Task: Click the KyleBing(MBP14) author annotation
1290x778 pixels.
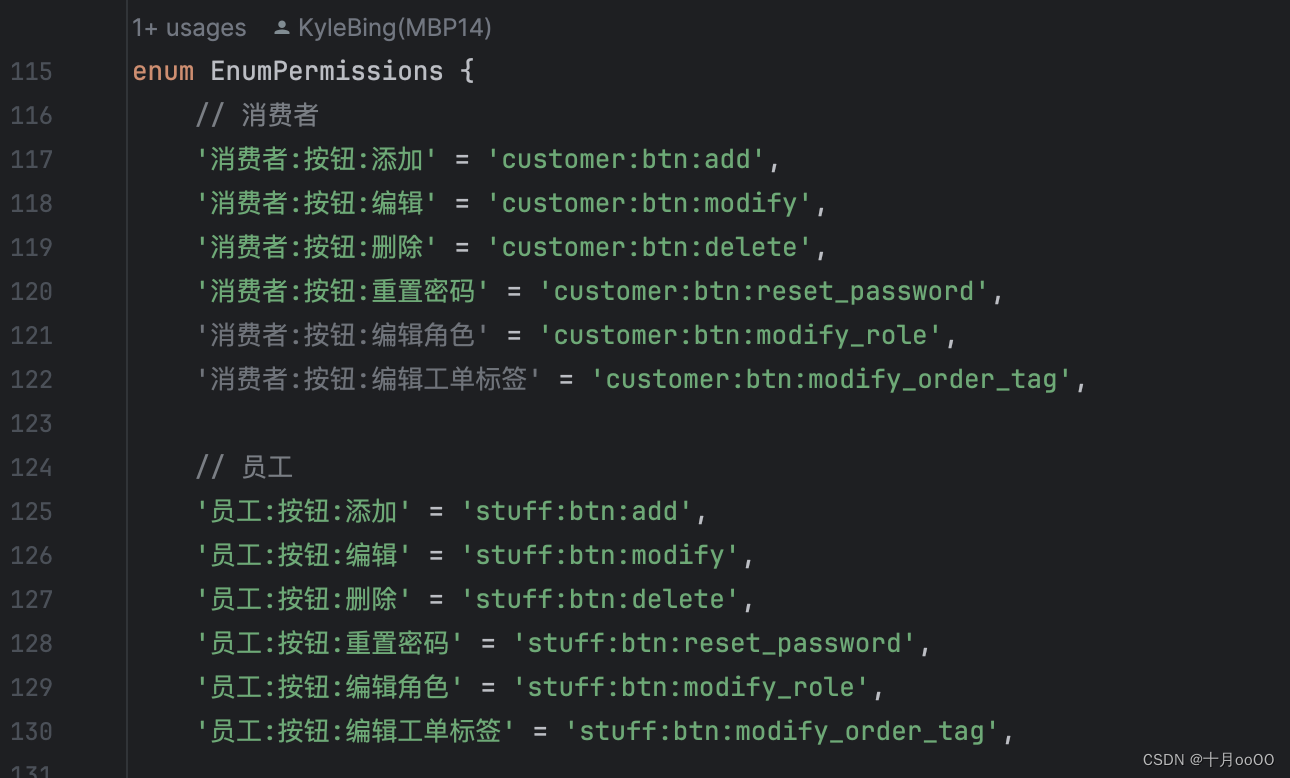Action: (x=394, y=28)
